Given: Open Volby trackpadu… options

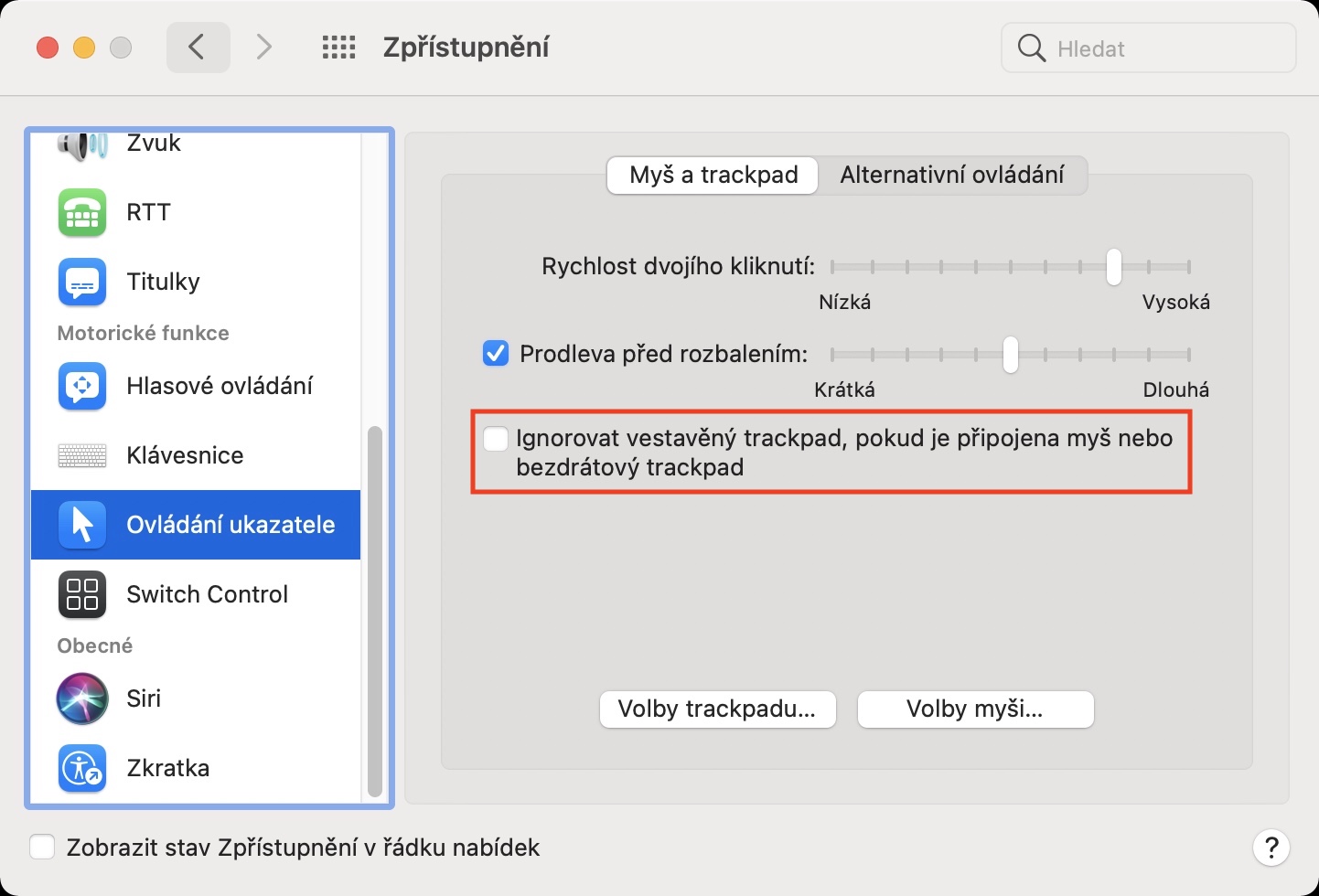Looking at the screenshot, I should tap(717, 709).
